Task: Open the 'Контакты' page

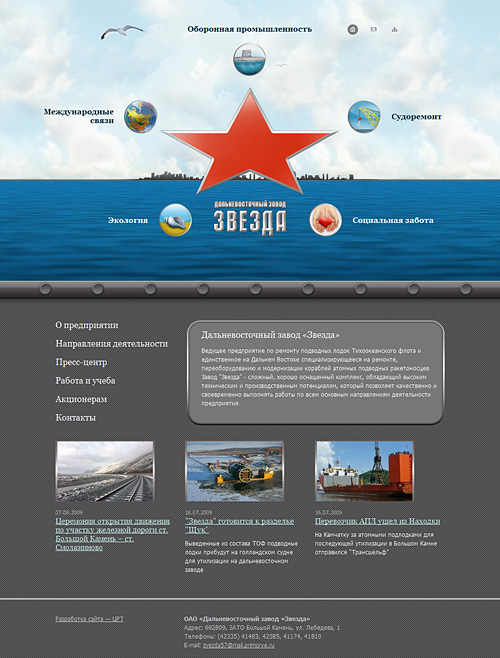Action: point(76,418)
